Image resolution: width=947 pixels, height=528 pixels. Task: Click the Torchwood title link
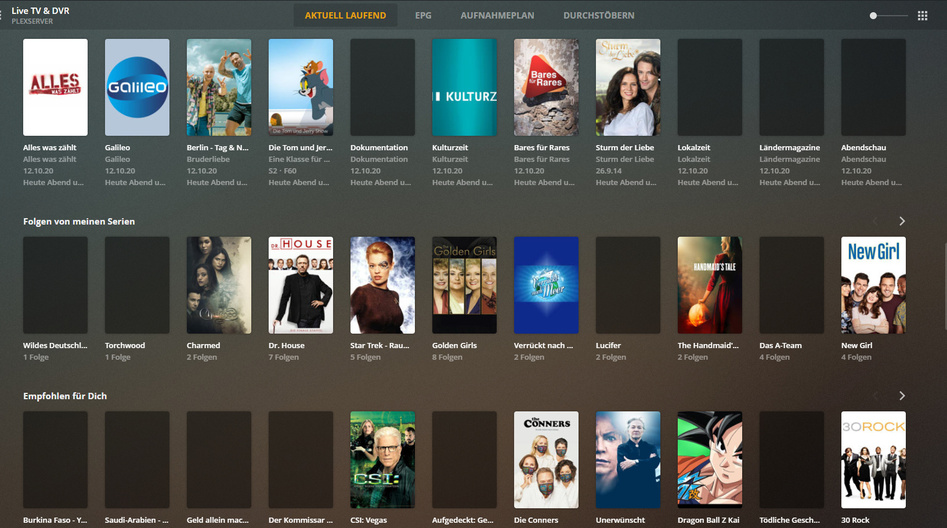(x=125, y=346)
